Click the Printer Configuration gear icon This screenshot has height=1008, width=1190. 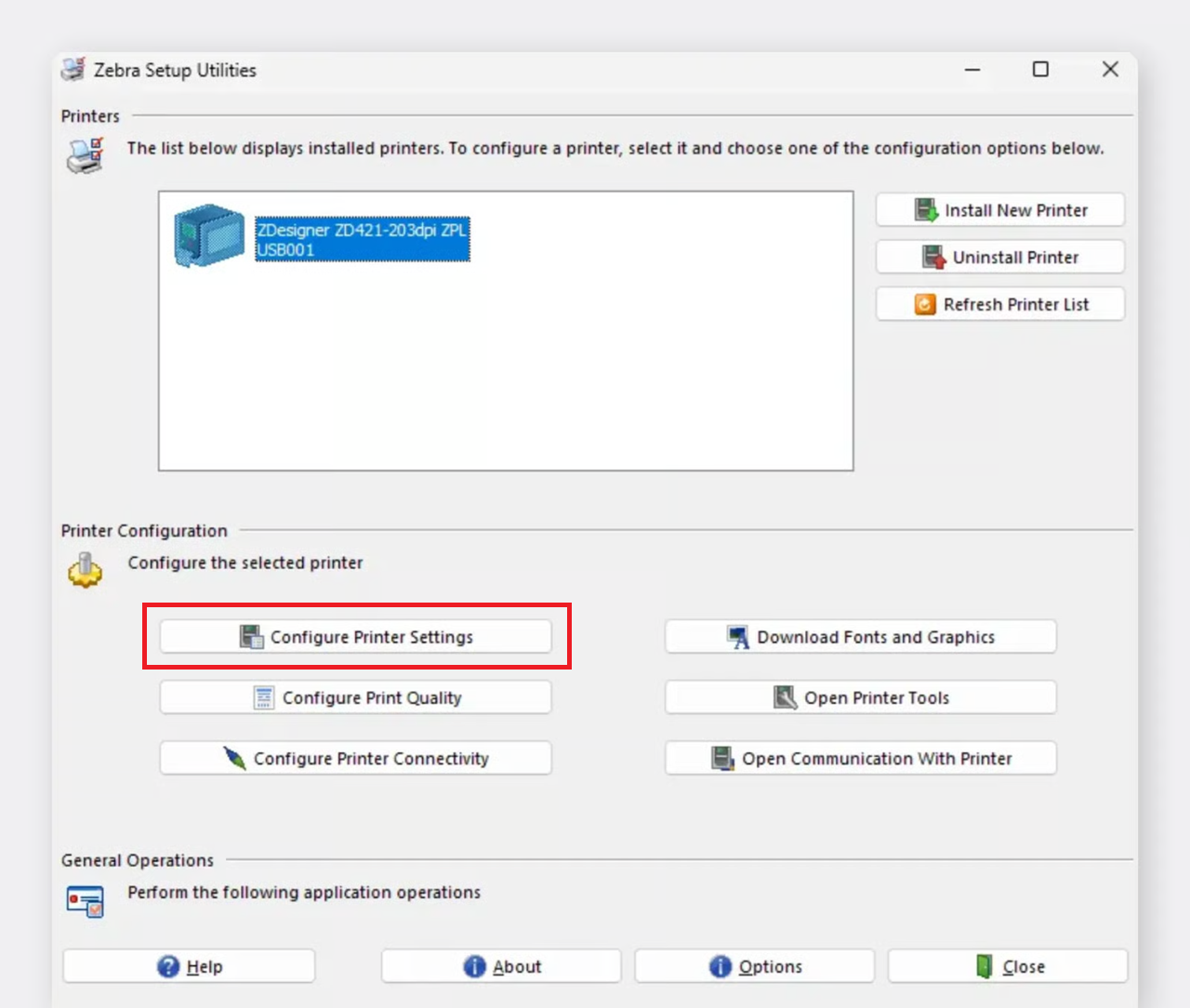[86, 570]
